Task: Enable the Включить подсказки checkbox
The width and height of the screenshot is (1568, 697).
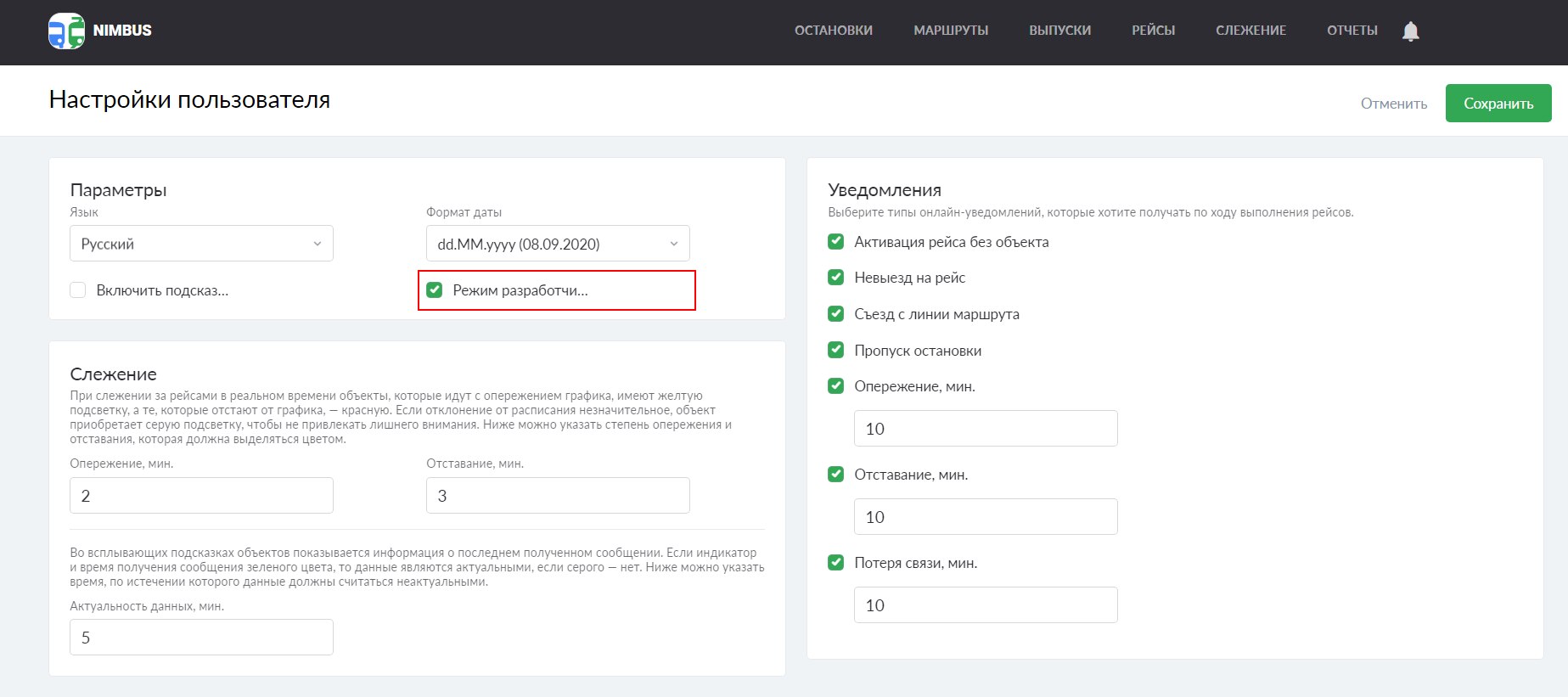Action: (78, 290)
